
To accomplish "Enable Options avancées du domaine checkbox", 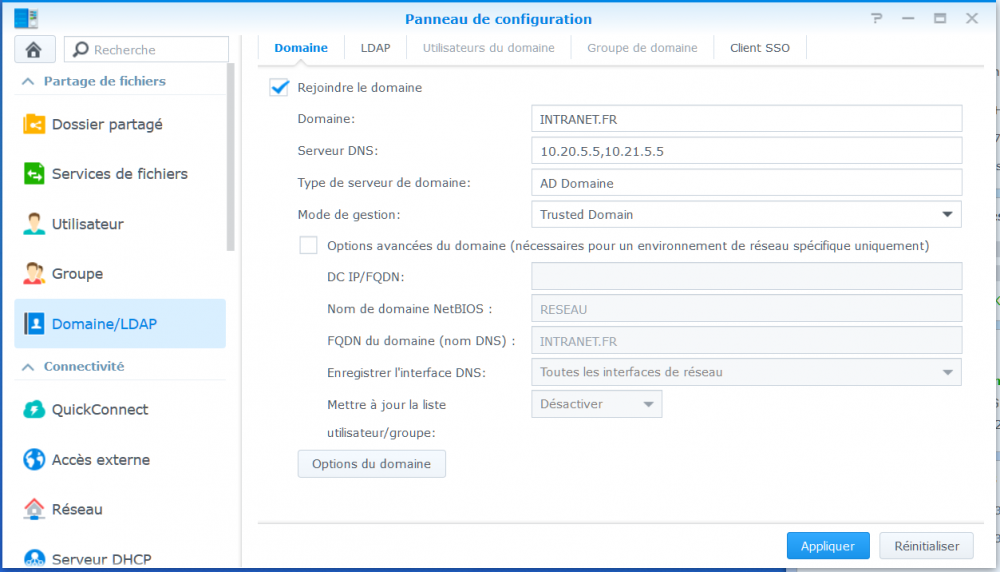I will coord(309,245).
